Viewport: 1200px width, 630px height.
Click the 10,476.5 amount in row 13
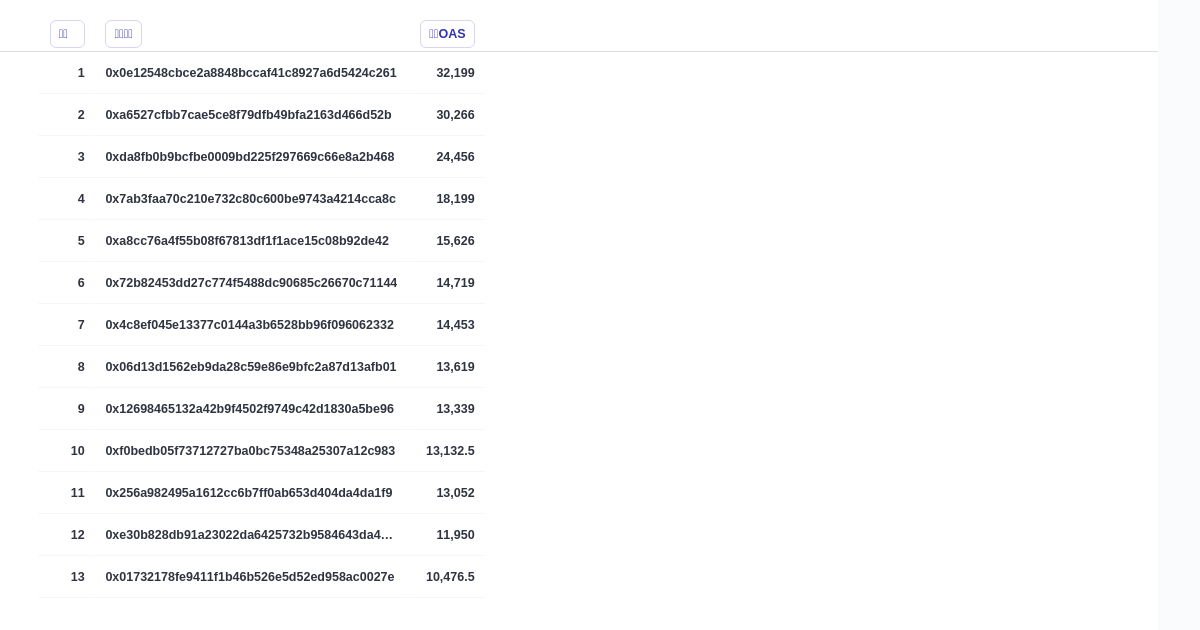pyautogui.click(x=450, y=577)
